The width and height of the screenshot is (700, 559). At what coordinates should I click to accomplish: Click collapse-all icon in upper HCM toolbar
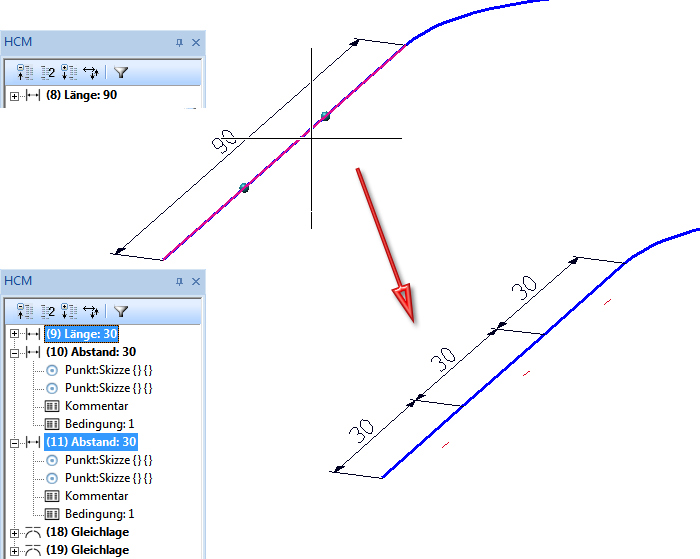pyautogui.click(x=25, y=72)
